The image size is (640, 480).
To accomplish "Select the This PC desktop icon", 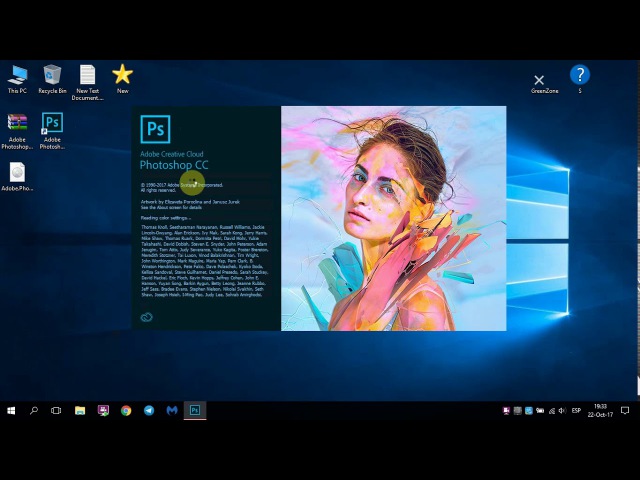I will click(x=17, y=79).
